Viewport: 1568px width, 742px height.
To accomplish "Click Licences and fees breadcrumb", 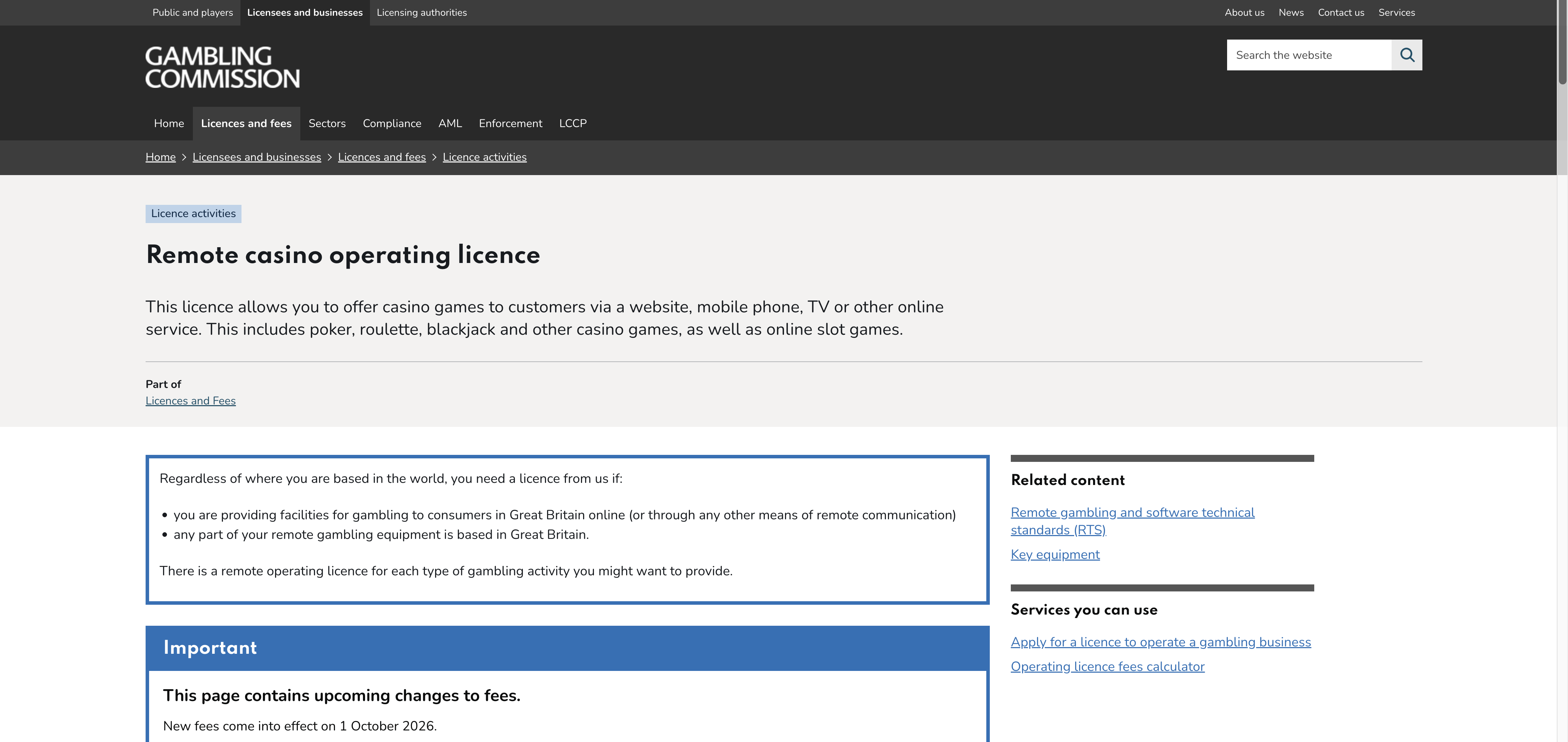I will click(381, 157).
